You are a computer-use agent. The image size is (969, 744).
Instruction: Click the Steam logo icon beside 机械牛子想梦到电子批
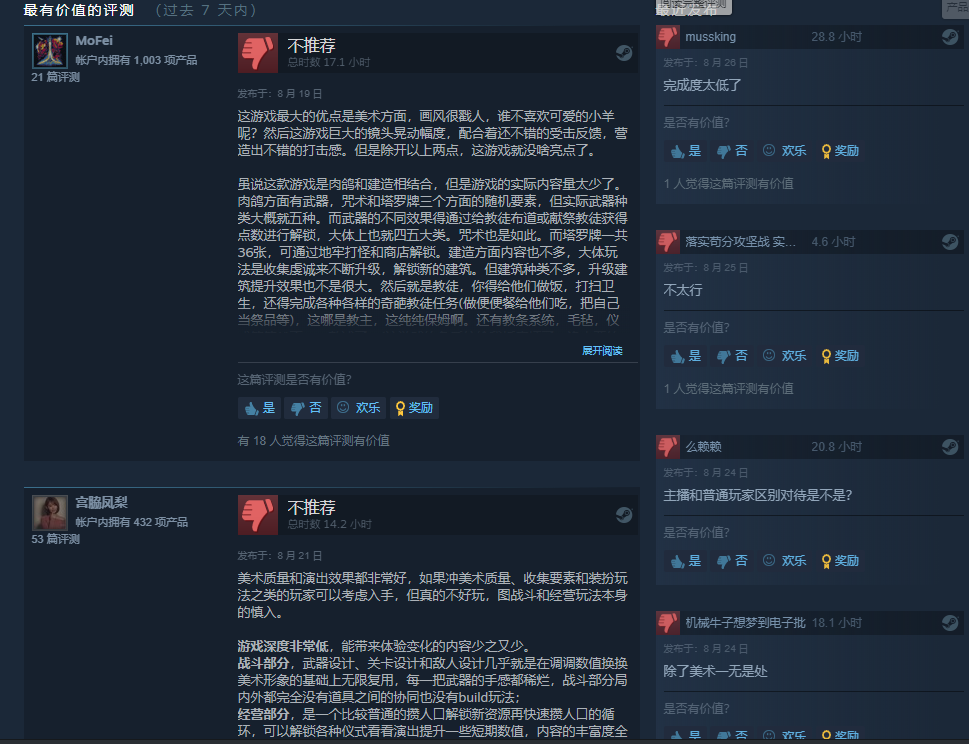point(950,623)
